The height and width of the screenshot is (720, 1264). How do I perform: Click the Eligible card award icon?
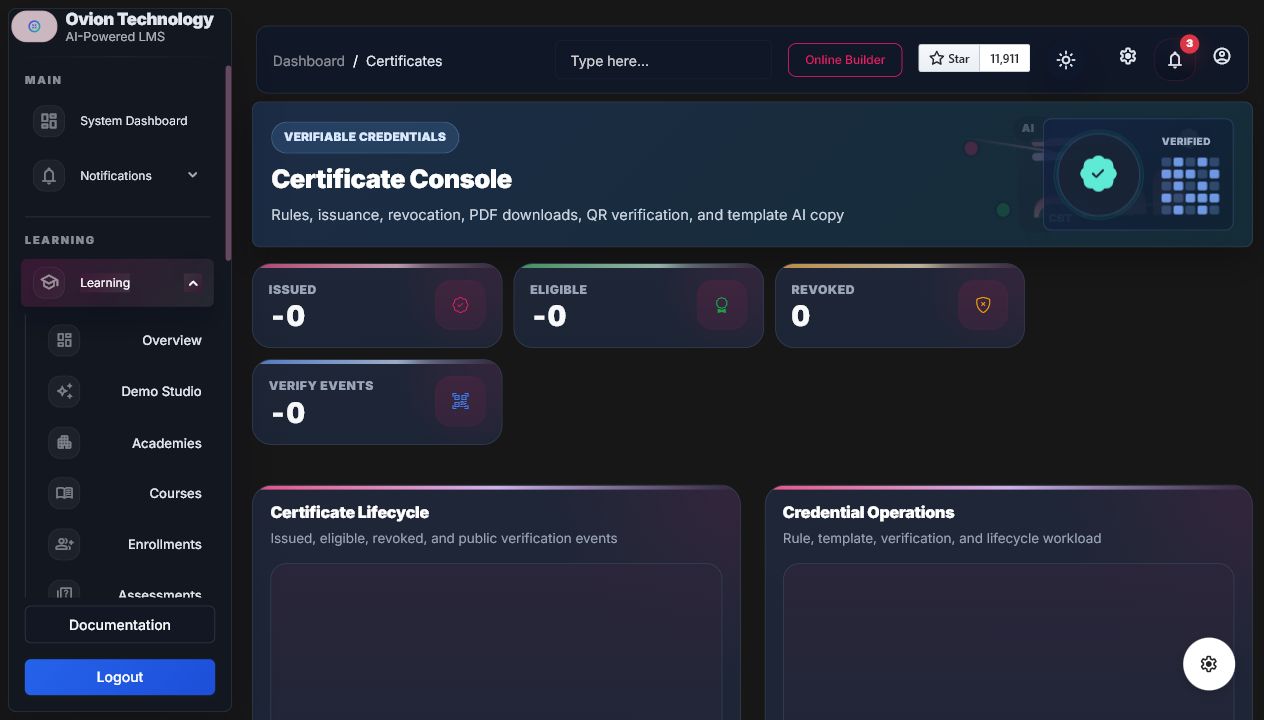pos(722,305)
